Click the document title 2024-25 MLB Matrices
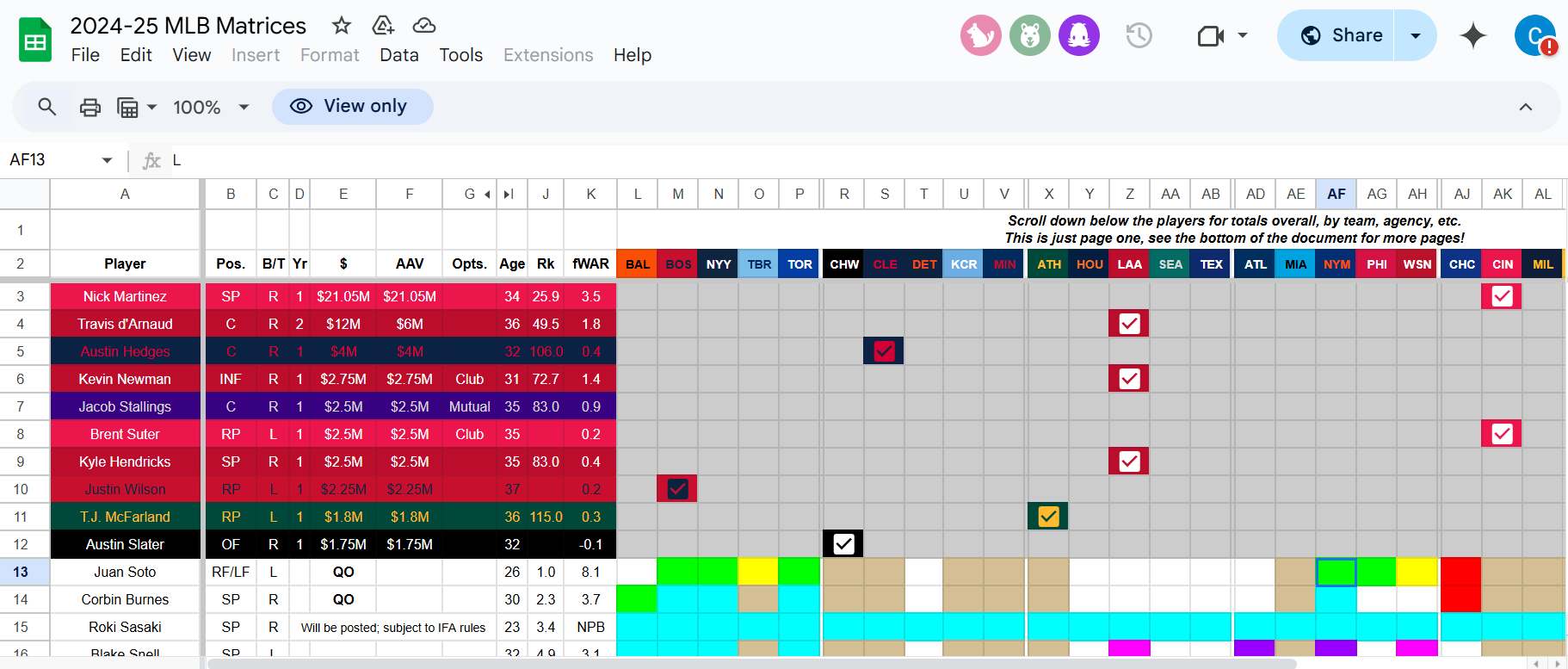The width and height of the screenshot is (1568, 669). [x=188, y=26]
